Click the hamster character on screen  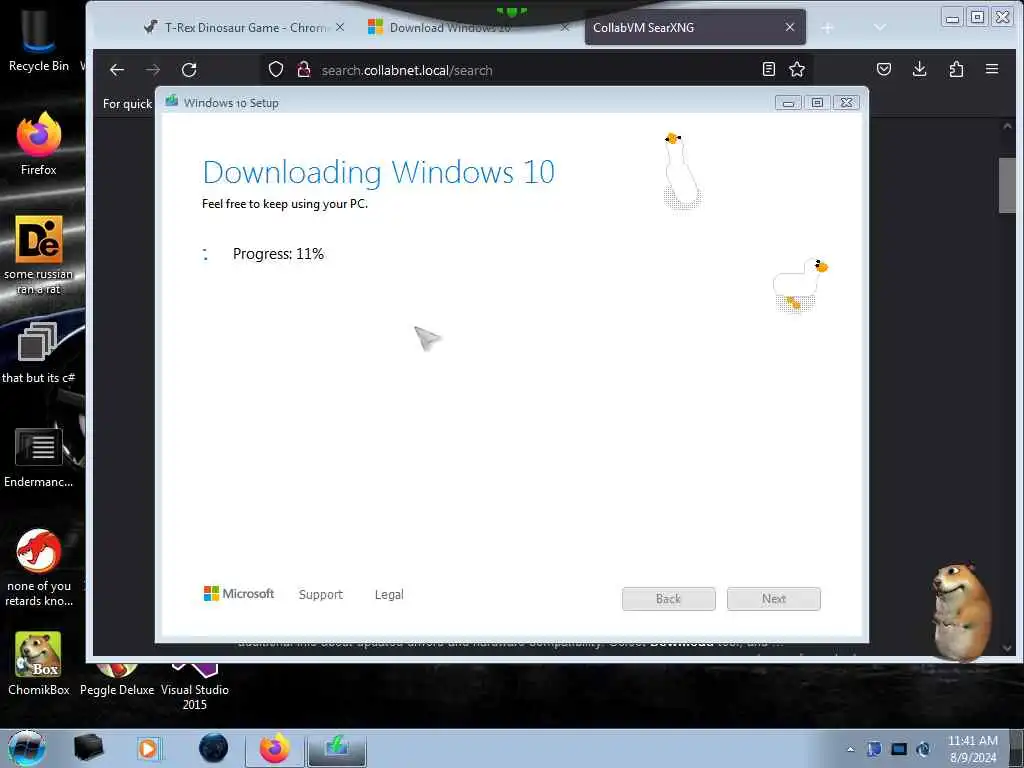[x=961, y=613]
